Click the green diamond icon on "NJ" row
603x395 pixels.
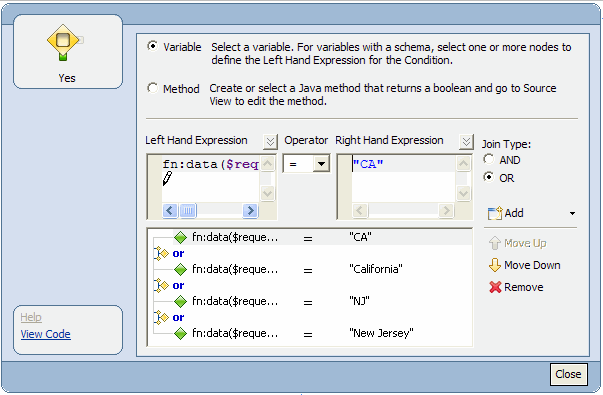pos(180,302)
